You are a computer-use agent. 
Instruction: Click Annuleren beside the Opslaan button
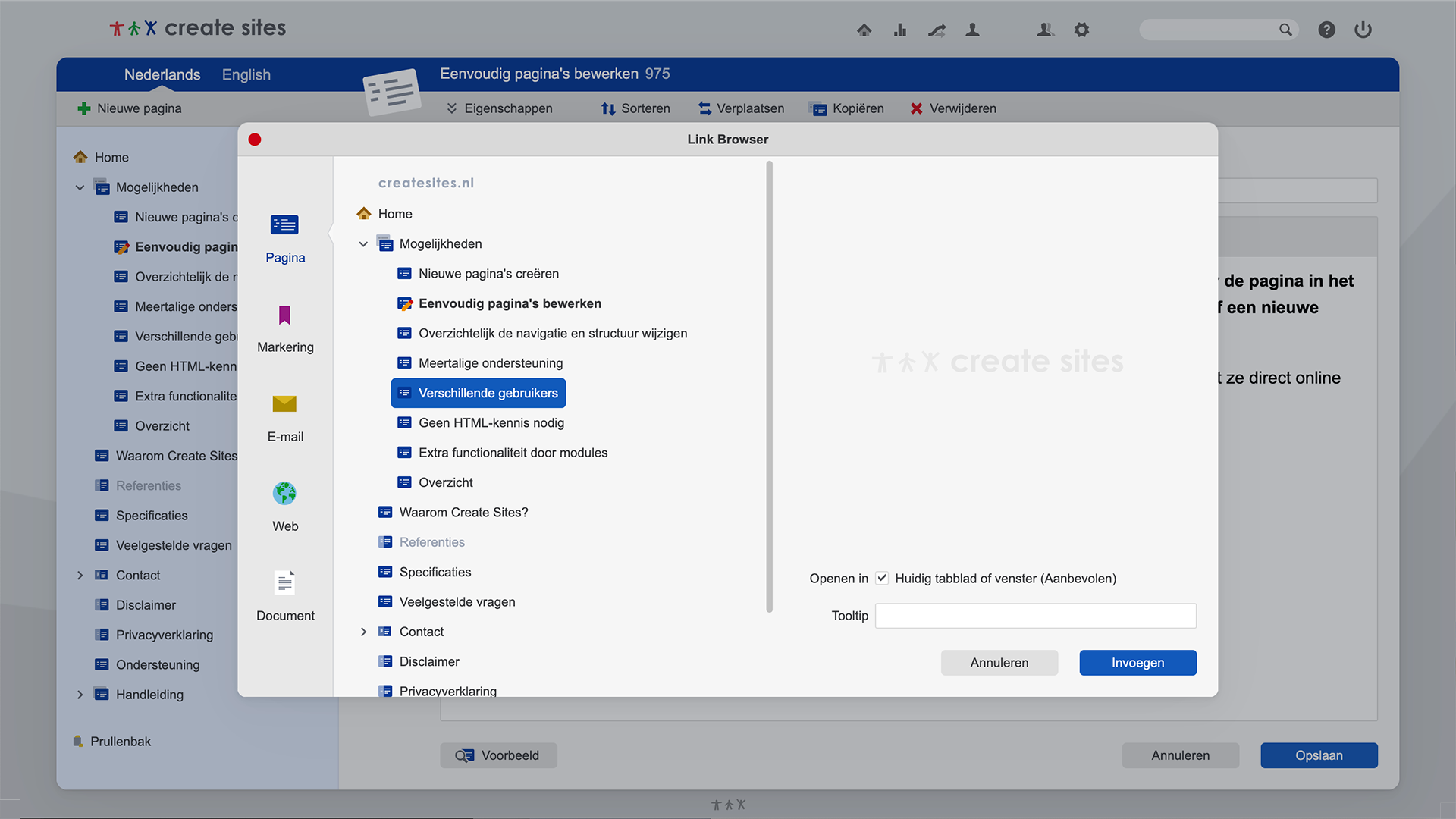coord(1181,755)
